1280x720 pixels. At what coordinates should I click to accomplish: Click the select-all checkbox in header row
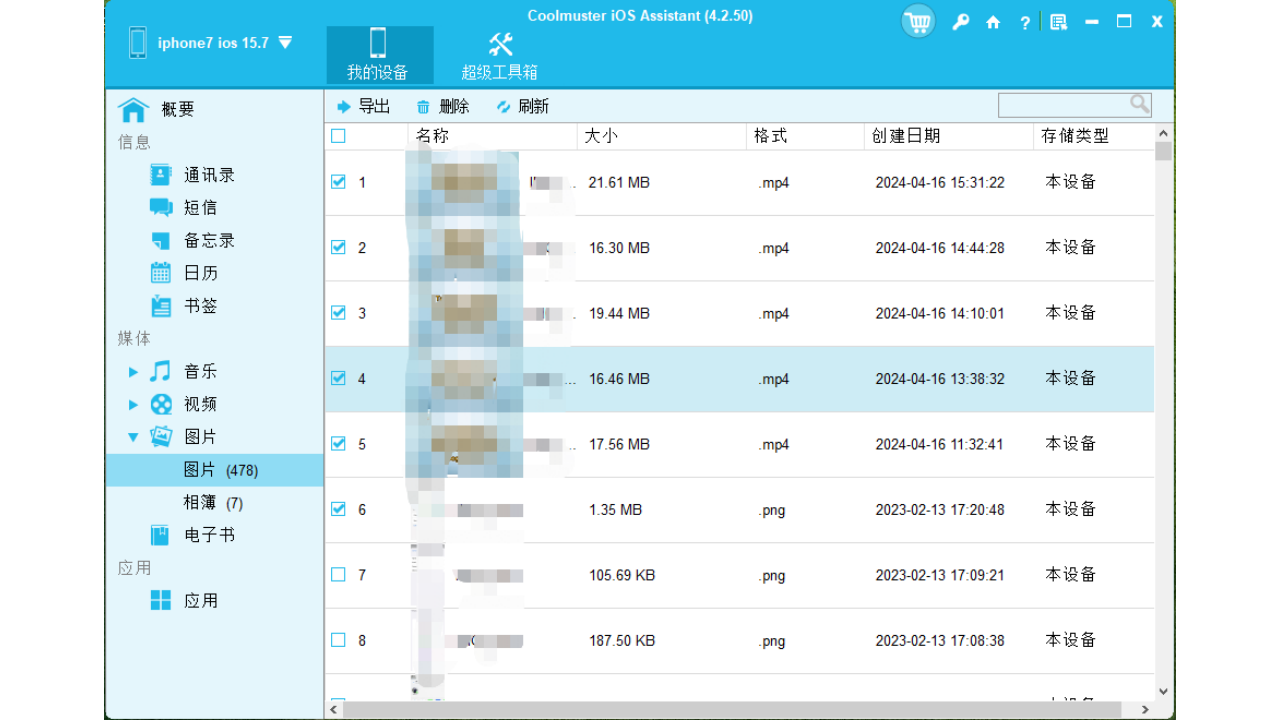pyautogui.click(x=337, y=136)
